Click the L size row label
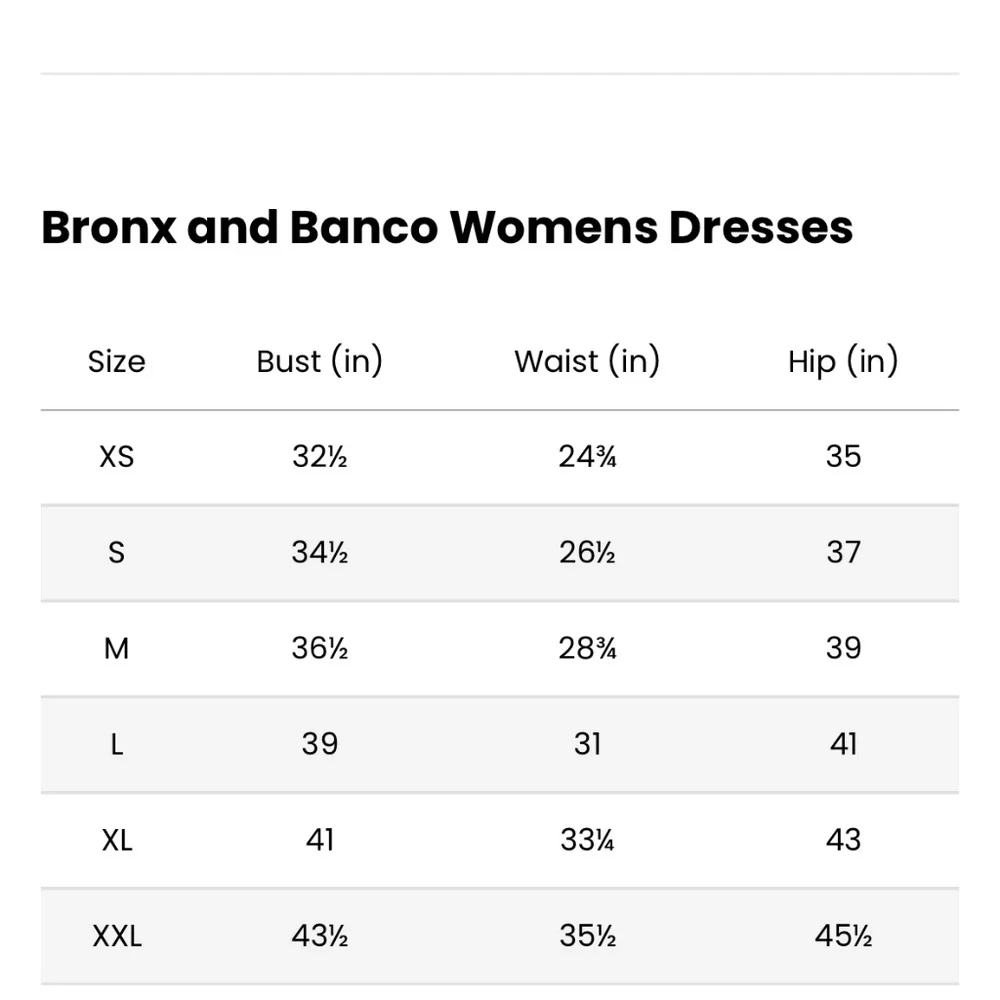This screenshot has height=1000, width=1000. coord(117,744)
